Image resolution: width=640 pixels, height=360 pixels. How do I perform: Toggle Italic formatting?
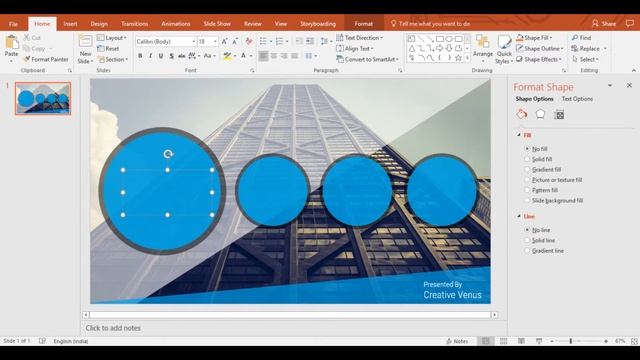coord(150,56)
